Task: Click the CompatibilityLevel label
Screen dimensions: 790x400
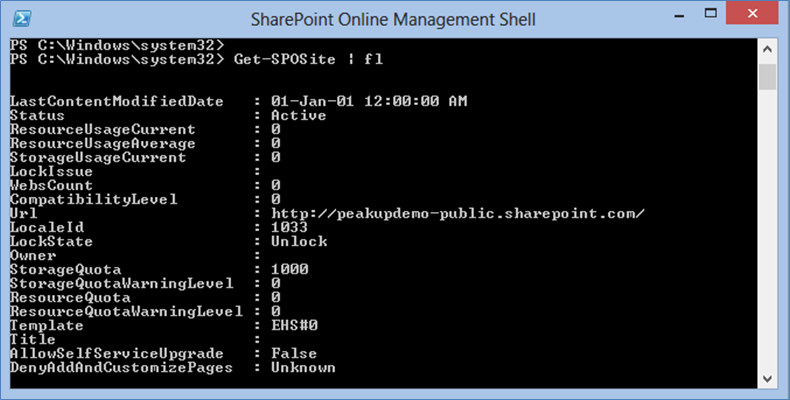Action: [x=93, y=199]
